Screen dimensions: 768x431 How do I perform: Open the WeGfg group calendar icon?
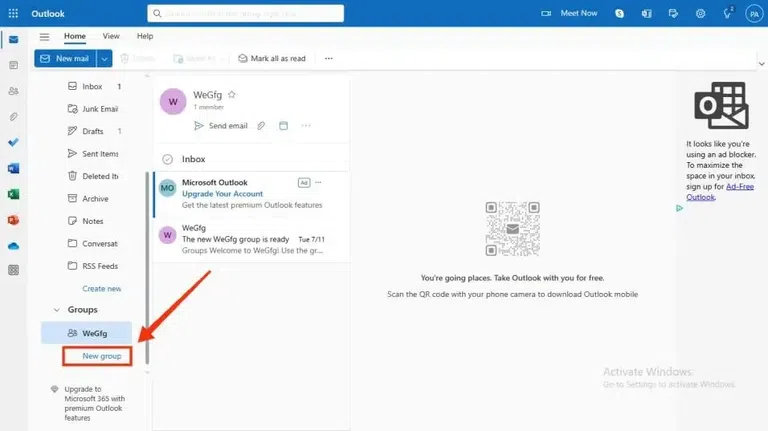(283, 126)
